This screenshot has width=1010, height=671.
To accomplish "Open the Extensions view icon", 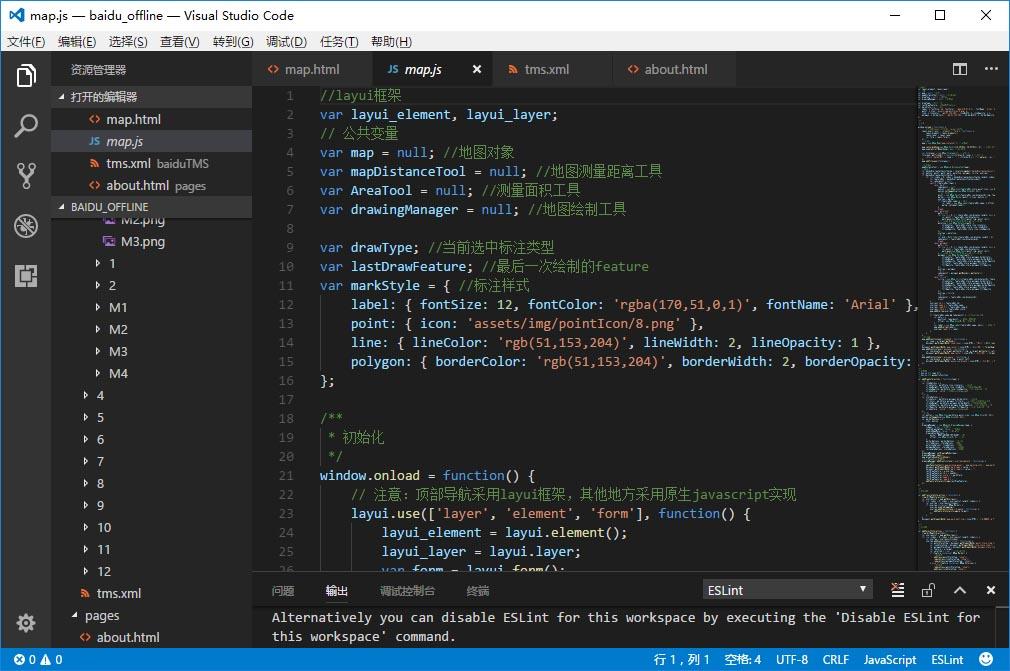I will [26, 276].
